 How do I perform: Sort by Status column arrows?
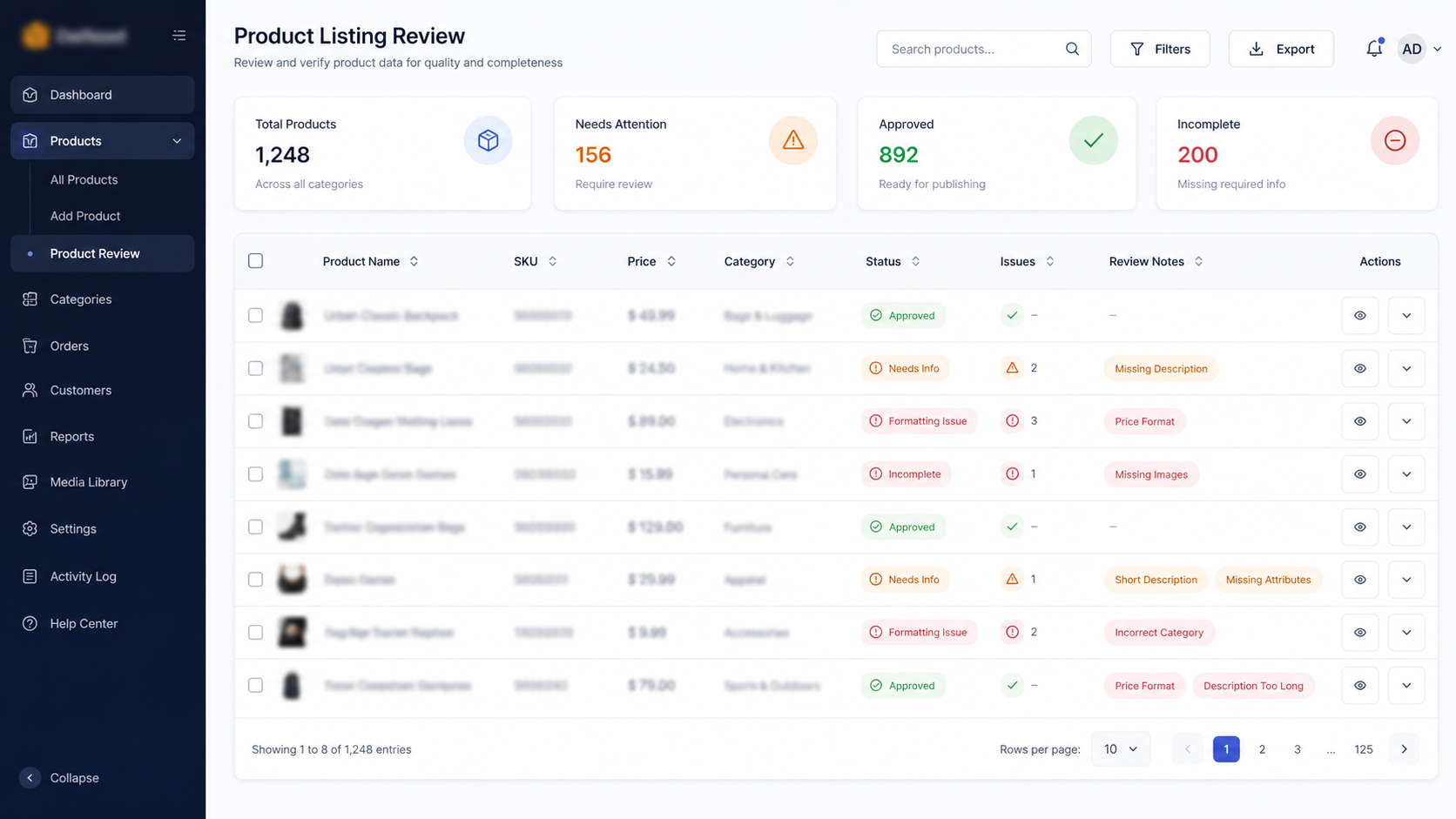point(915,261)
